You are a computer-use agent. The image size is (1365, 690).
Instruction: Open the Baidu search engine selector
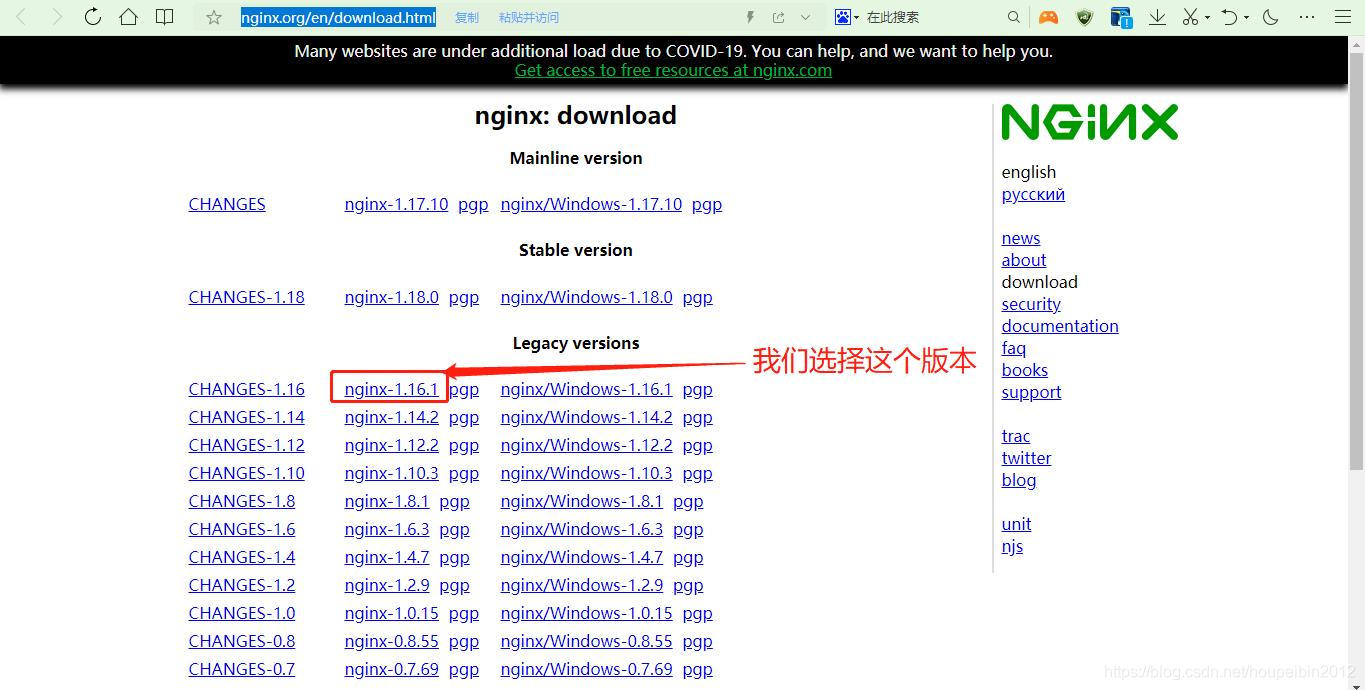click(846, 17)
